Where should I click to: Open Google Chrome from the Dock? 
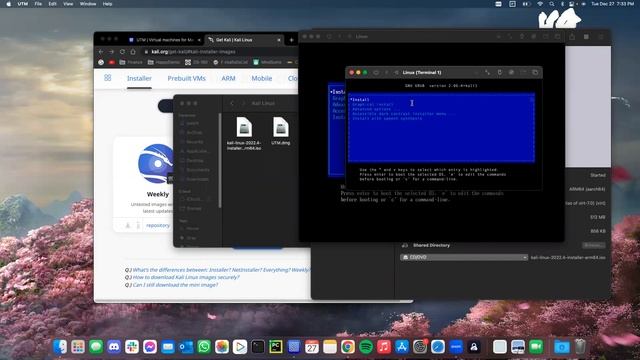click(348, 347)
